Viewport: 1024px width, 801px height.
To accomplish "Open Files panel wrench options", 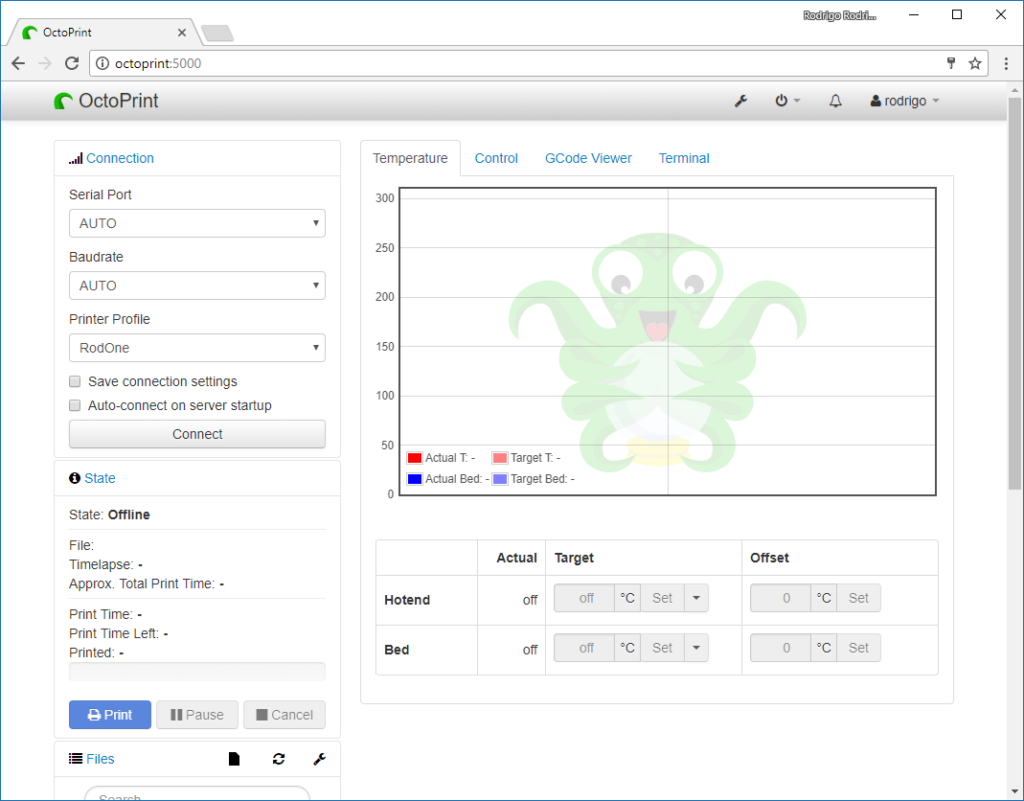I will pyautogui.click(x=319, y=759).
